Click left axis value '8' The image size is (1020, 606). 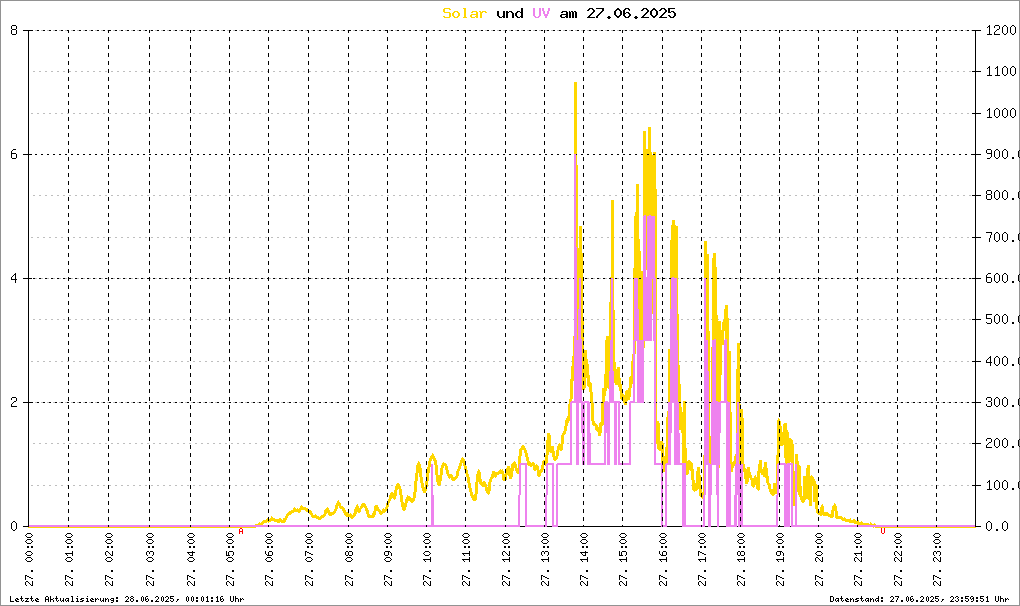pyautogui.click(x=14, y=30)
